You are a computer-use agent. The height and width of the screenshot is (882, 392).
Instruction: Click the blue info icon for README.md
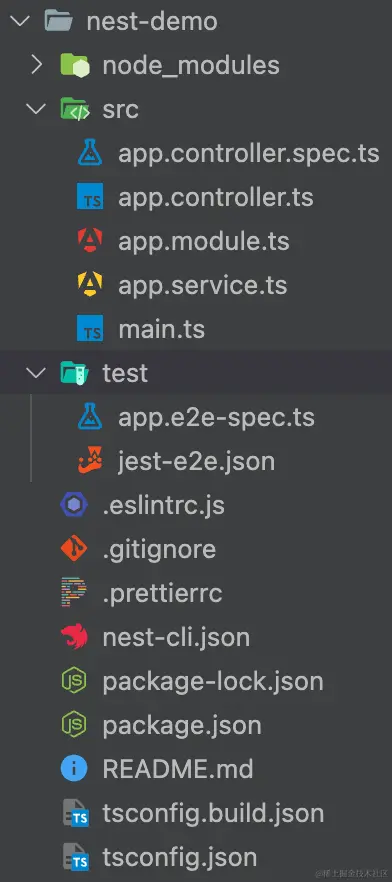click(74, 769)
